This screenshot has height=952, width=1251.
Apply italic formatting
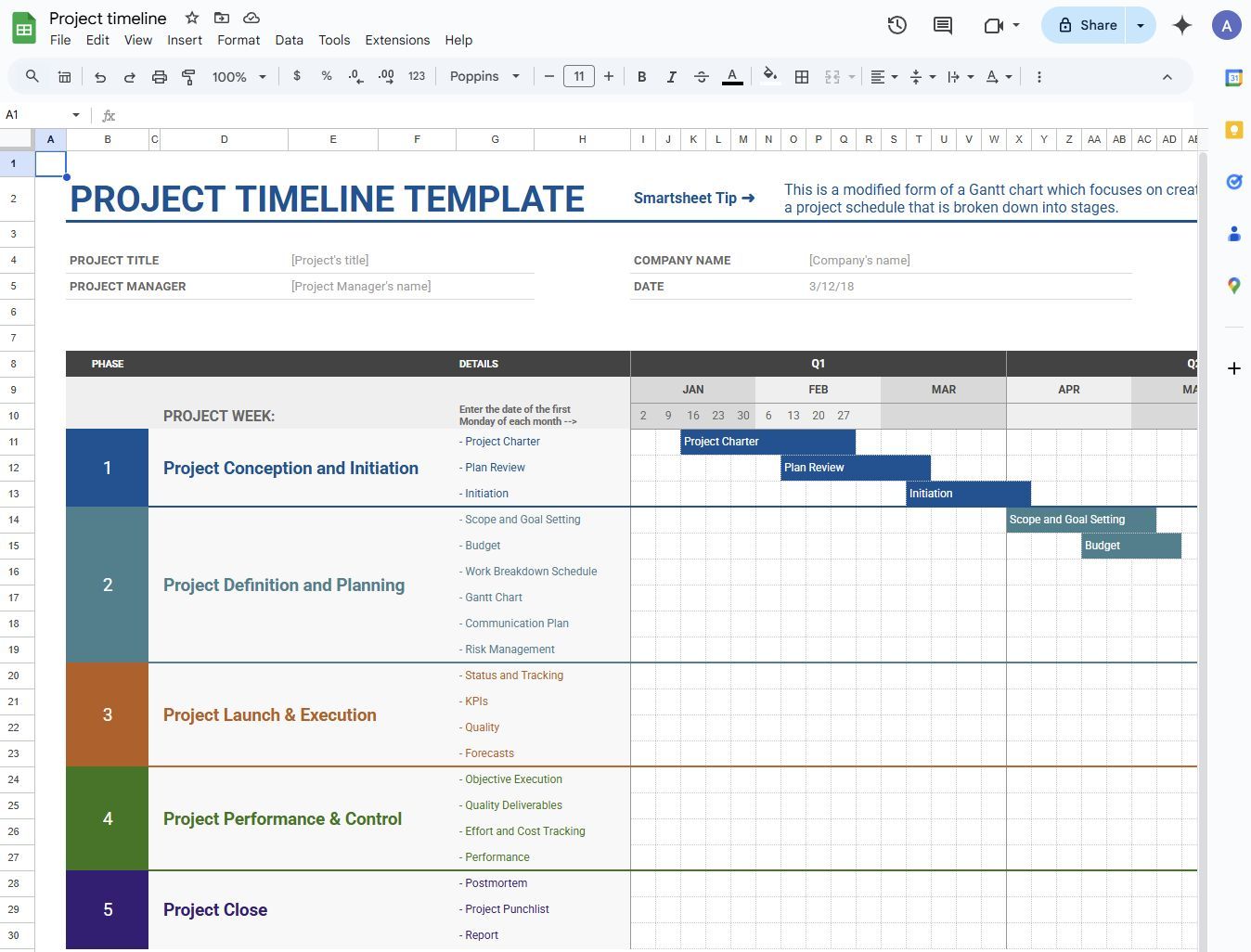click(x=671, y=76)
